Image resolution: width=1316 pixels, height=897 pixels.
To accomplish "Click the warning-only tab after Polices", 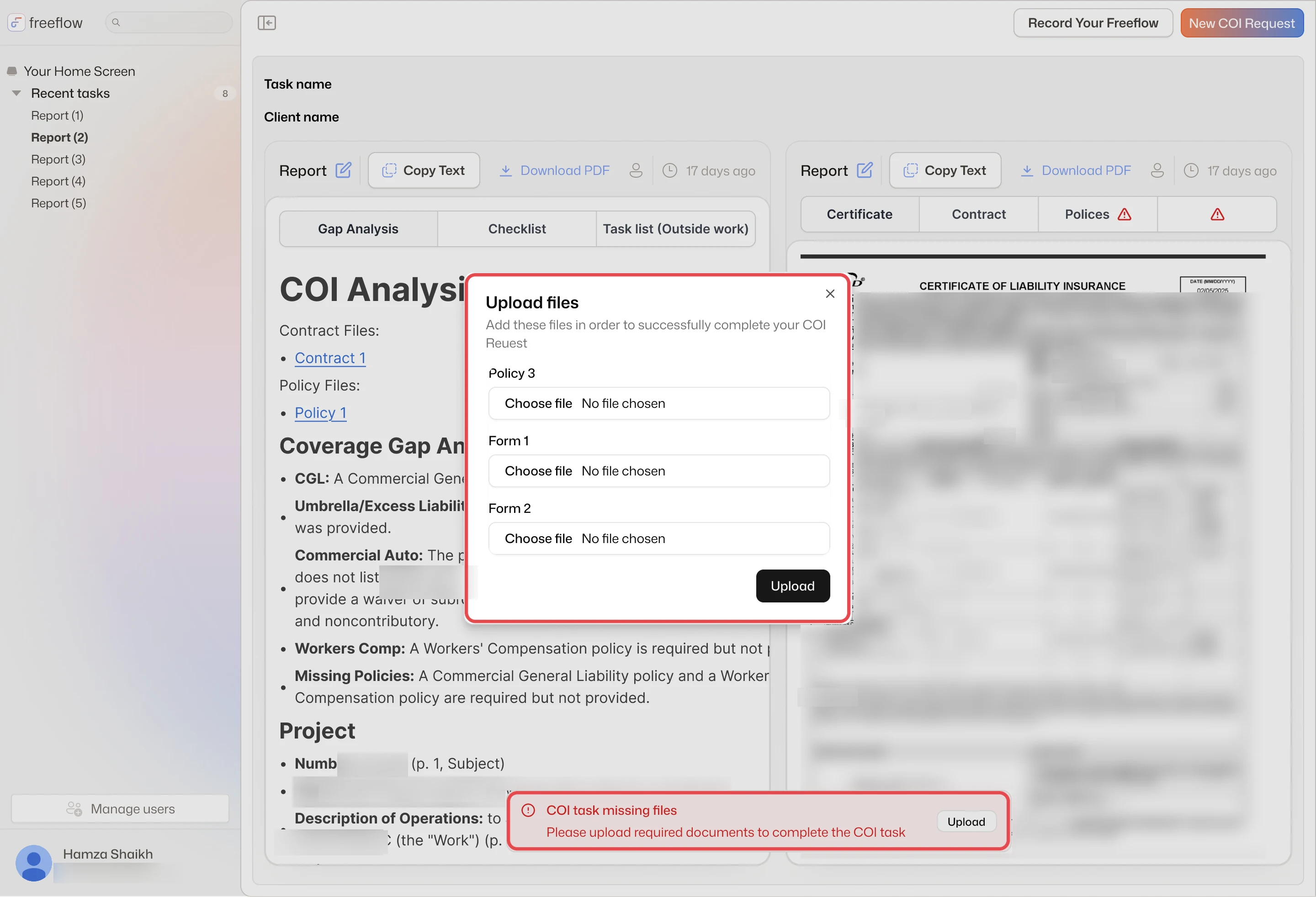I will pyautogui.click(x=1217, y=215).
